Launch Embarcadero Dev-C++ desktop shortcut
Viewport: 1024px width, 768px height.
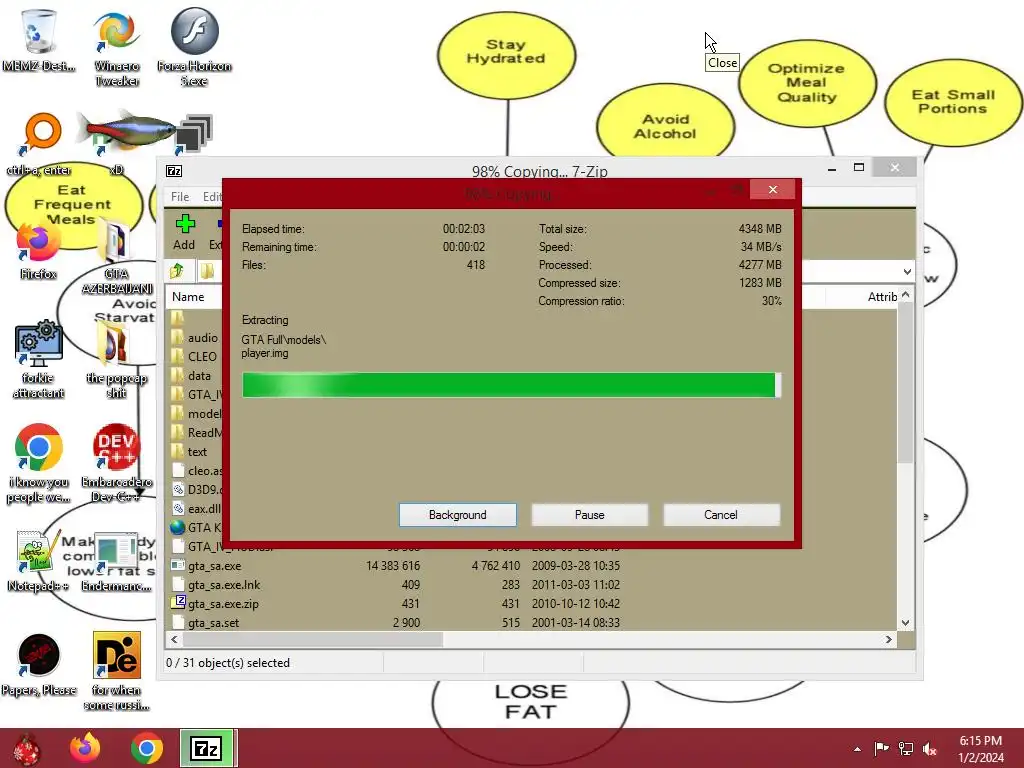[x=116, y=464]
